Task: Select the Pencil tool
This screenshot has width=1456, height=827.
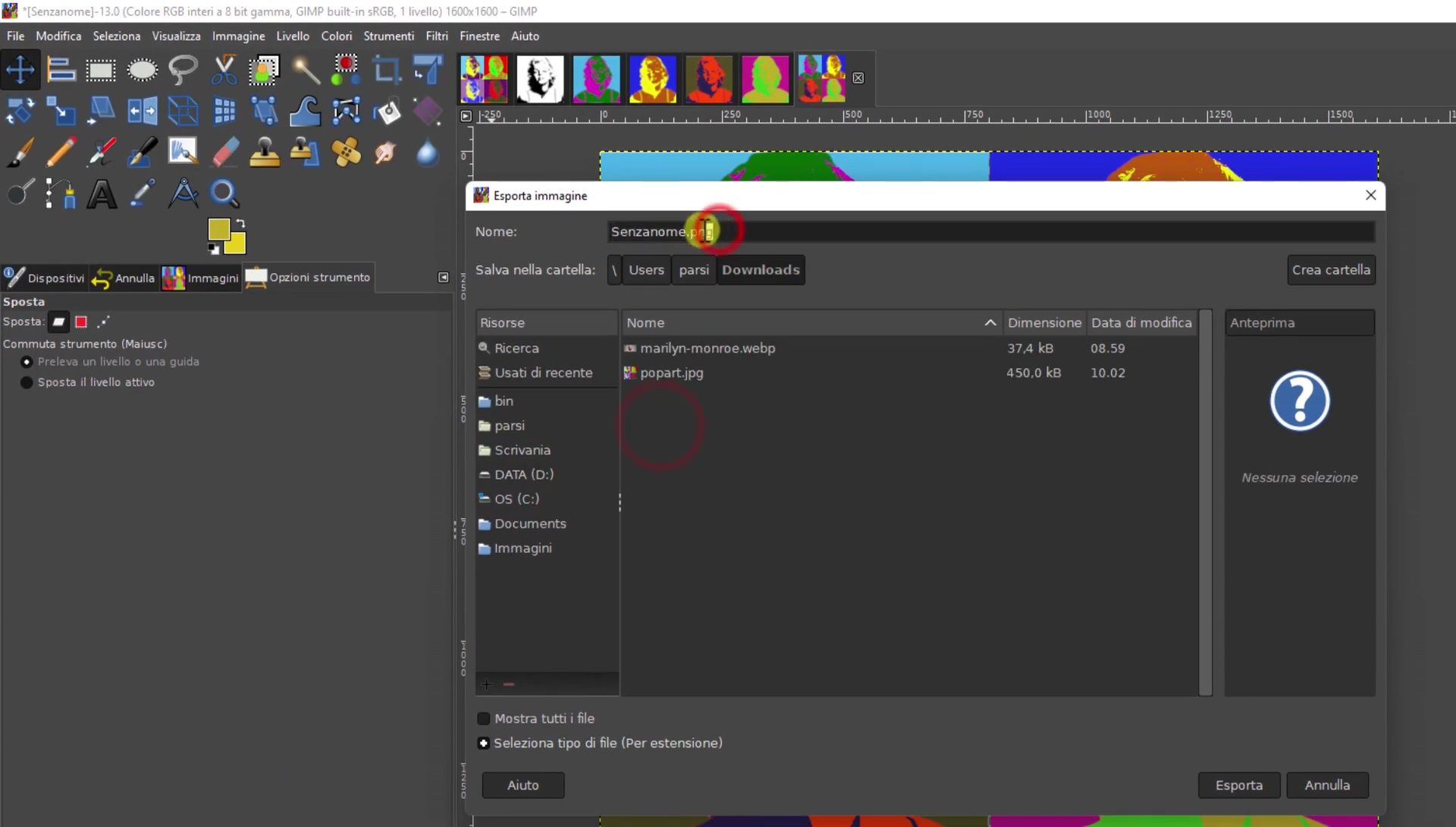Action: (61, 152)
